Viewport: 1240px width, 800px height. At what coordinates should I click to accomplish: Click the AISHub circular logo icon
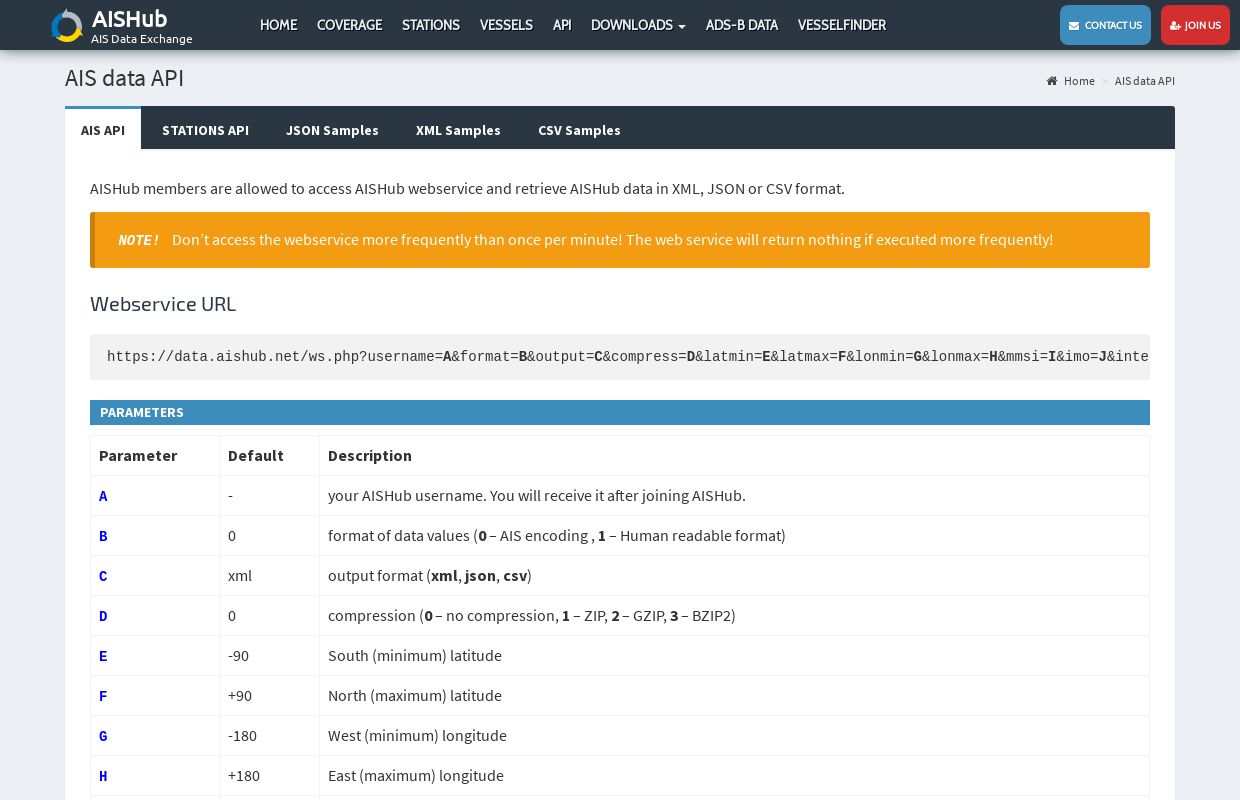[67, 26]
